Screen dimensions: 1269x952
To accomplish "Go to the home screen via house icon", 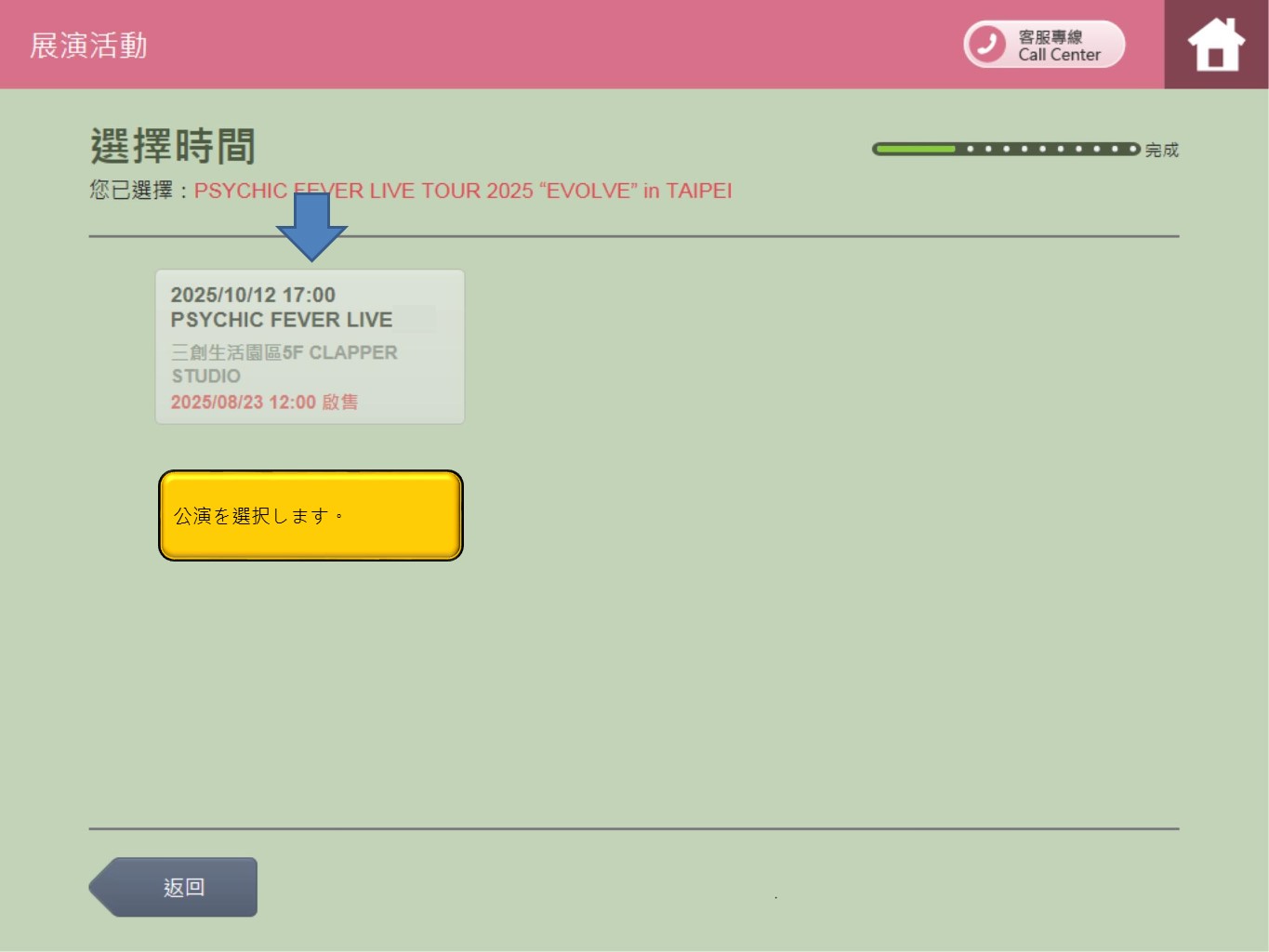I will tap(1215, 45).
